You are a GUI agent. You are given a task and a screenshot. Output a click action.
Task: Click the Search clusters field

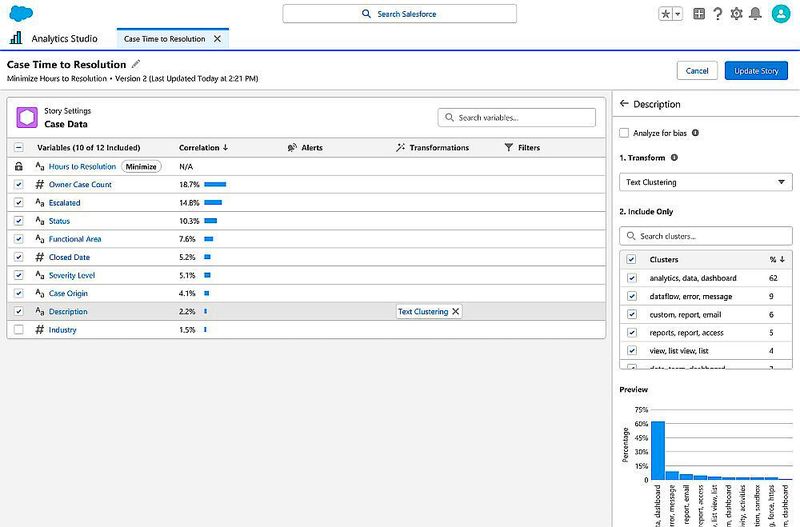[x=706, y=236]
